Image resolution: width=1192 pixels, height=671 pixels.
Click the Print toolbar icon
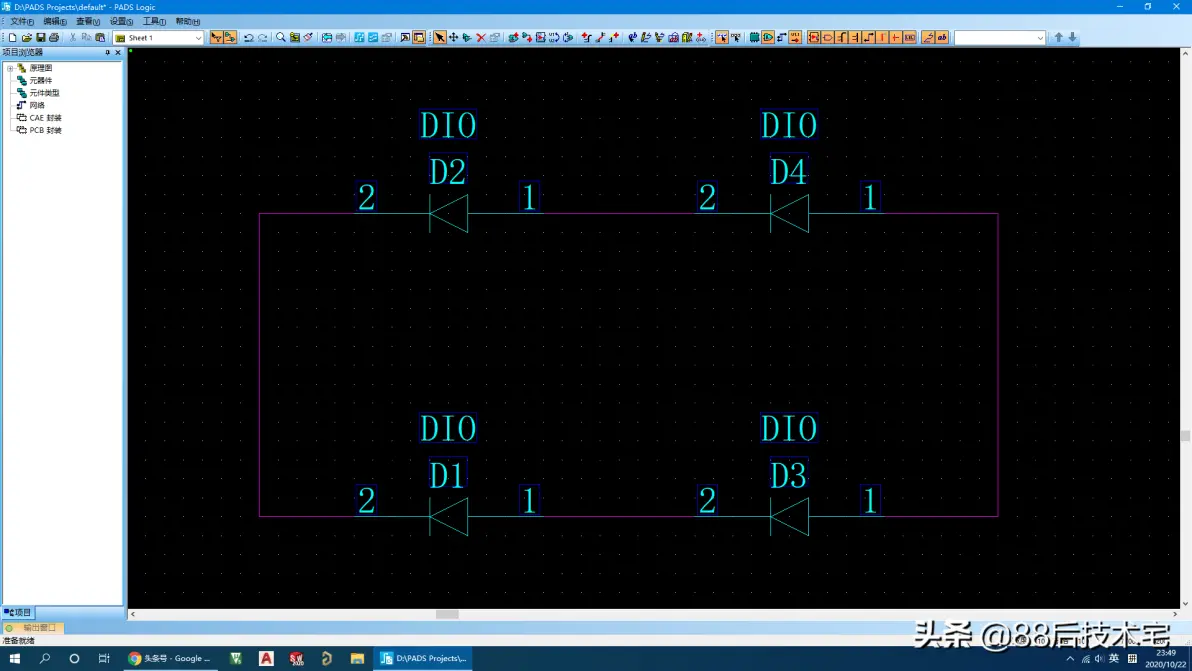54,37
